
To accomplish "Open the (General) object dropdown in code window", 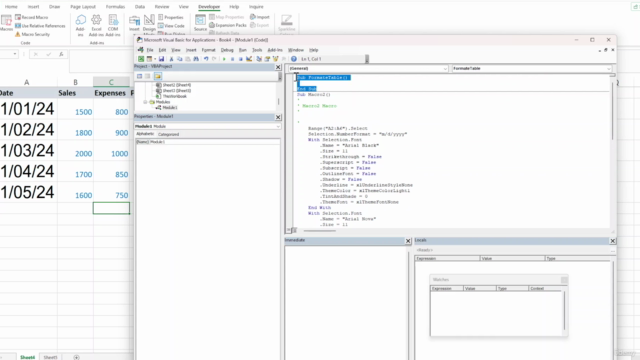I will click(x=445, y=69).
